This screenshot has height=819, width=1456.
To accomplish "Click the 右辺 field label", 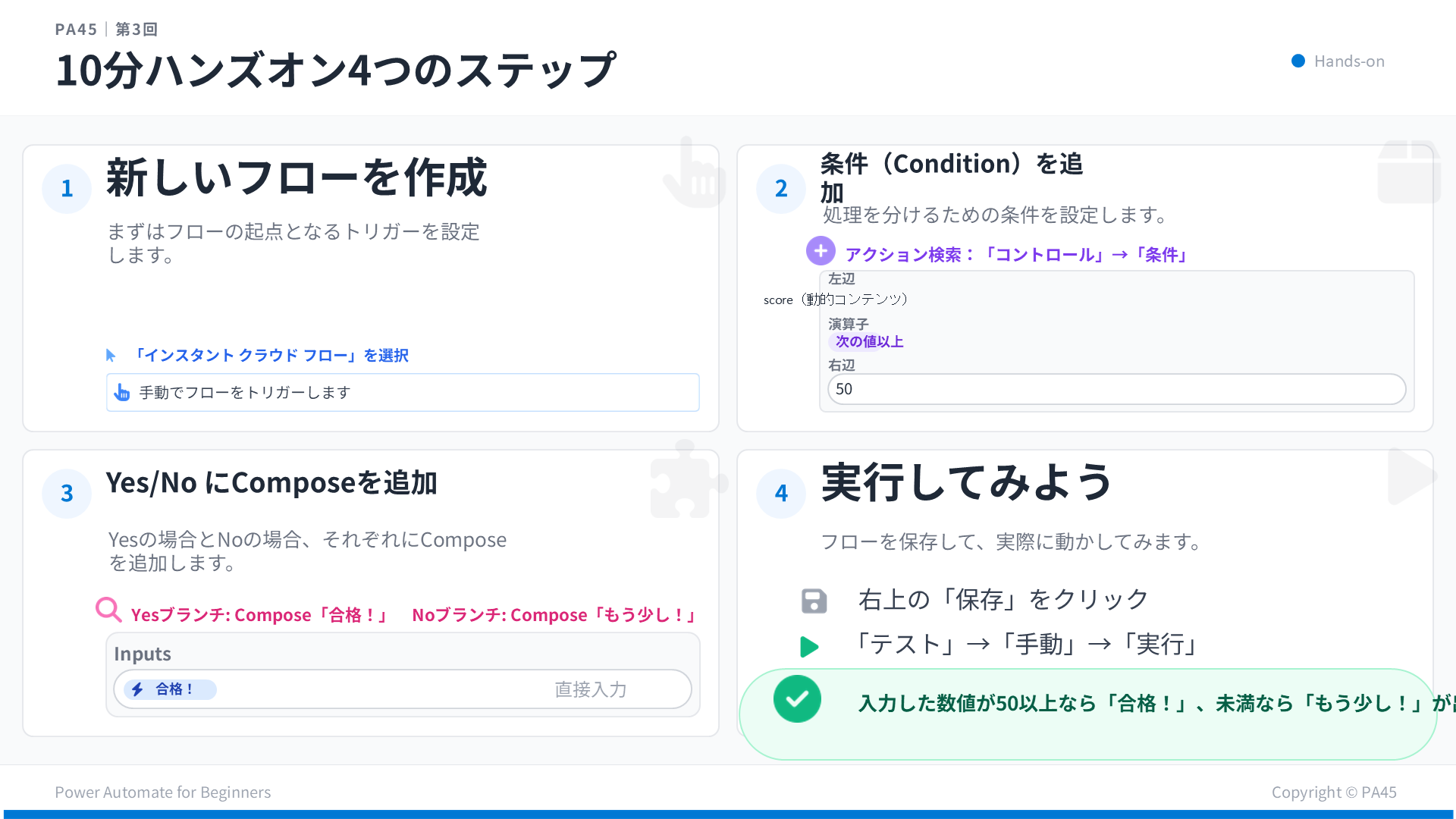I will tap(841, 366).
